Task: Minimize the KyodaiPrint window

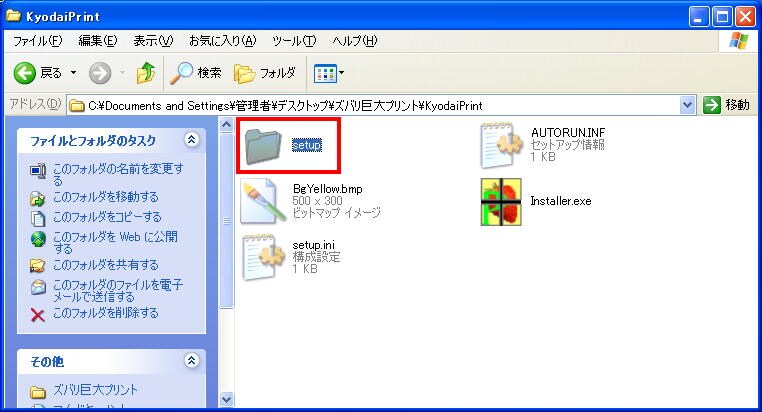Action: coord(699,17)
